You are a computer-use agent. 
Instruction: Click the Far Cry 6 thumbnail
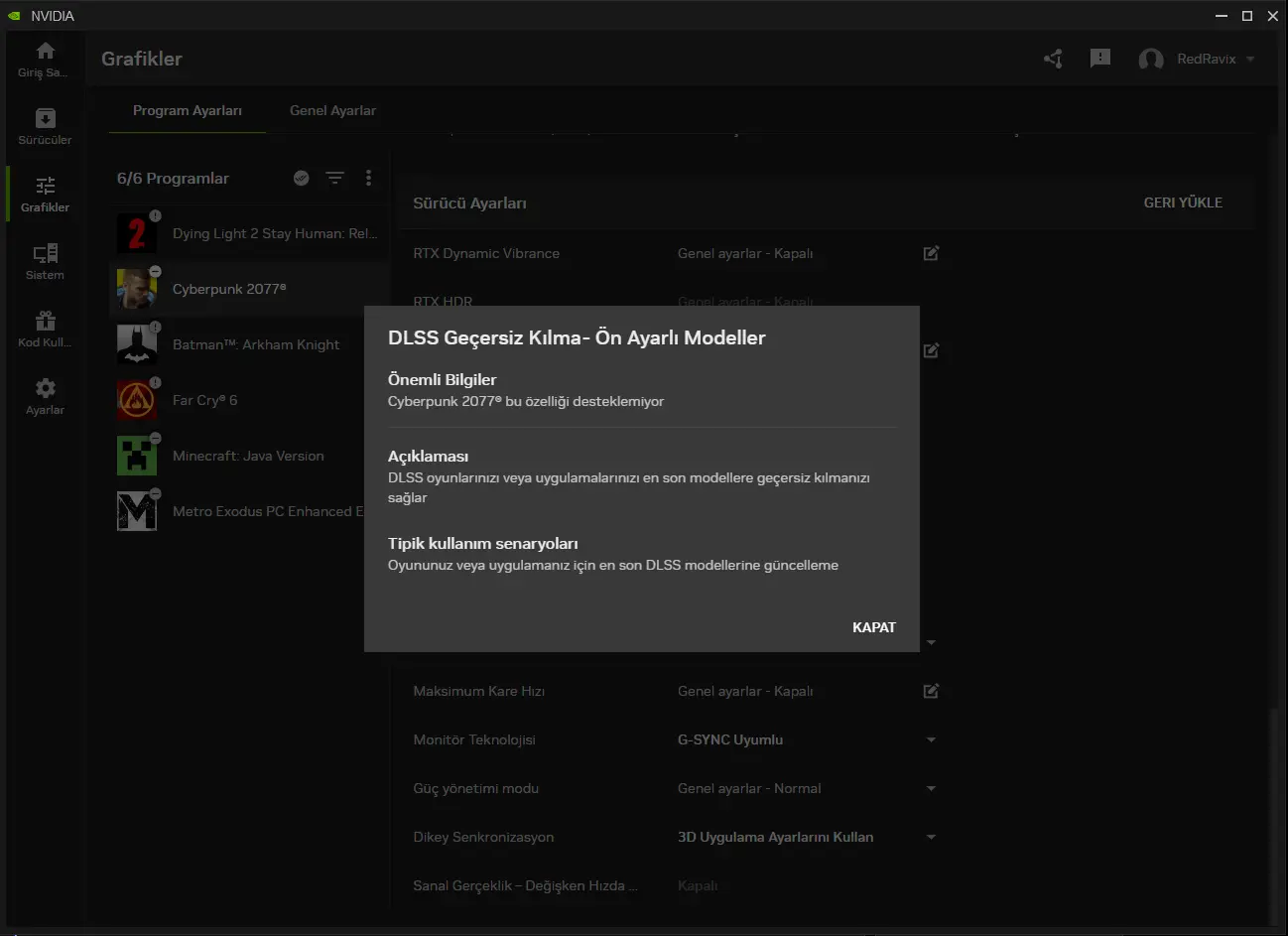pos(137,400)
